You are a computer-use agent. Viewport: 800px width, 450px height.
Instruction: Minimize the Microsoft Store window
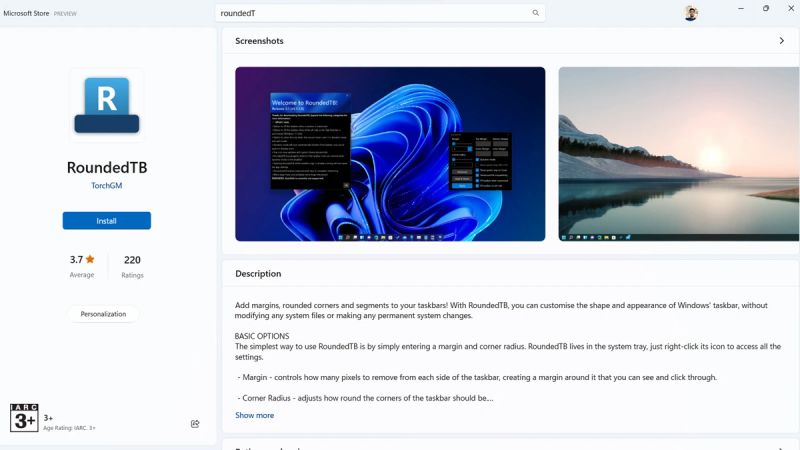tap(741, 8)
